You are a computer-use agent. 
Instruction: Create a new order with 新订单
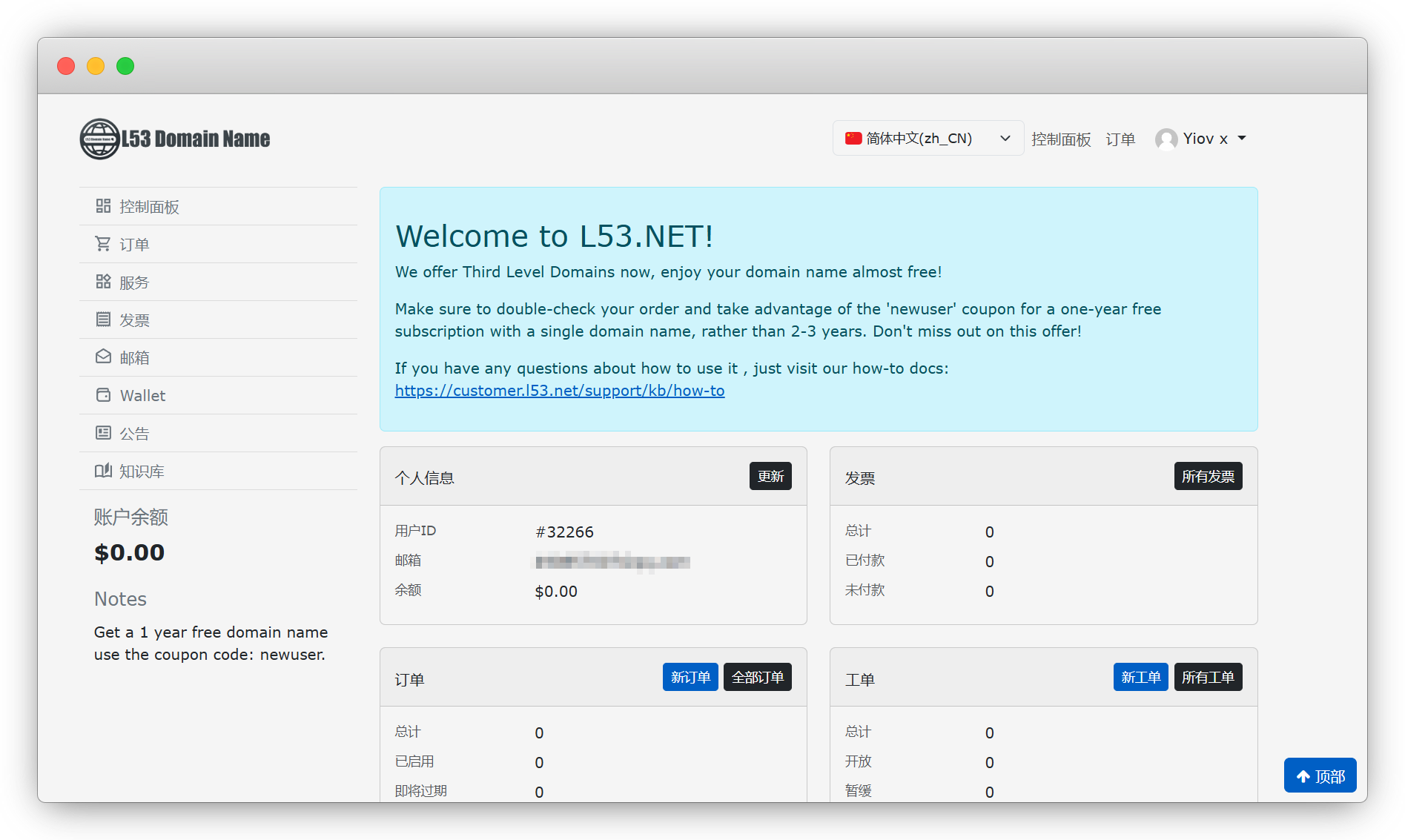[690, 677]
